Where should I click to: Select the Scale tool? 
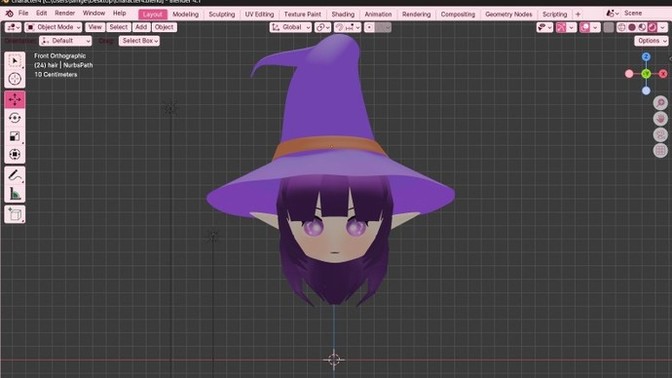point(15,136)
